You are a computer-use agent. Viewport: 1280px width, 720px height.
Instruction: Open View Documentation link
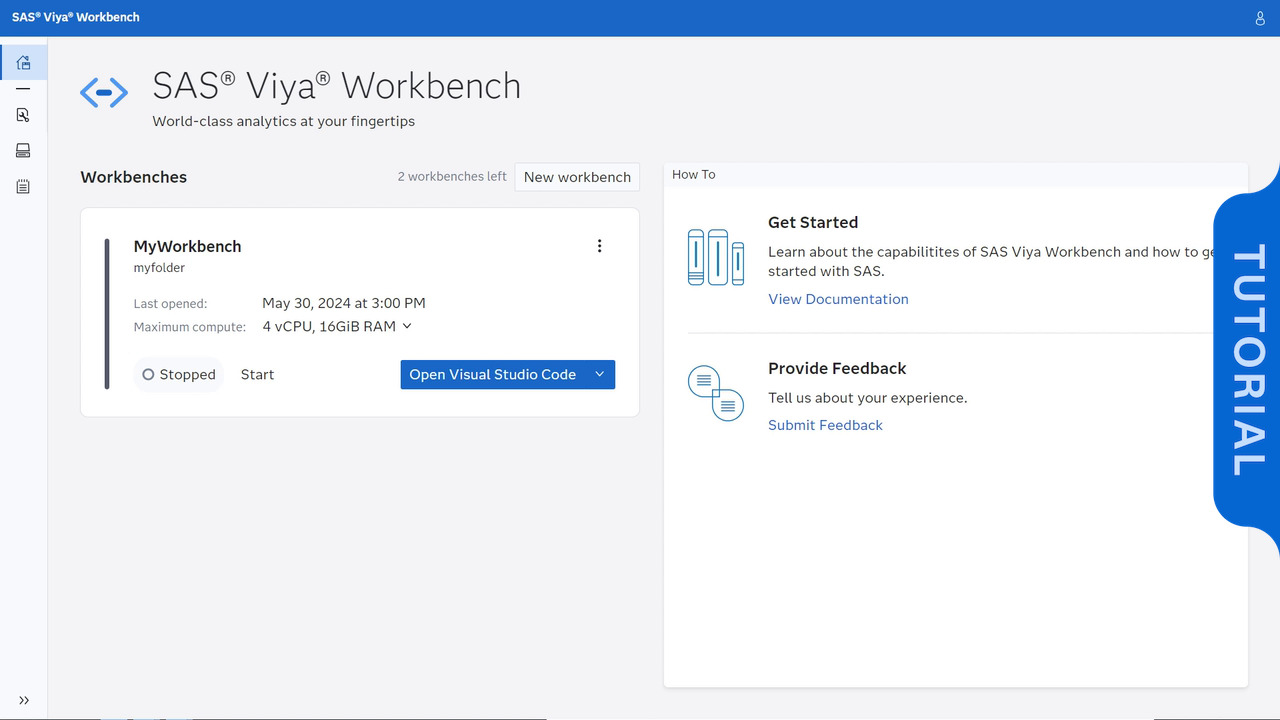coord(838,299)
